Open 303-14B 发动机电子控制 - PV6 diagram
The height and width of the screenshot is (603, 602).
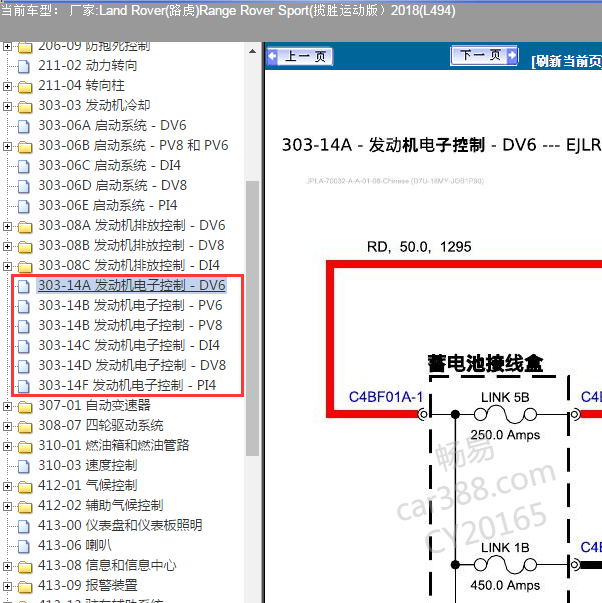pos(130,306)
